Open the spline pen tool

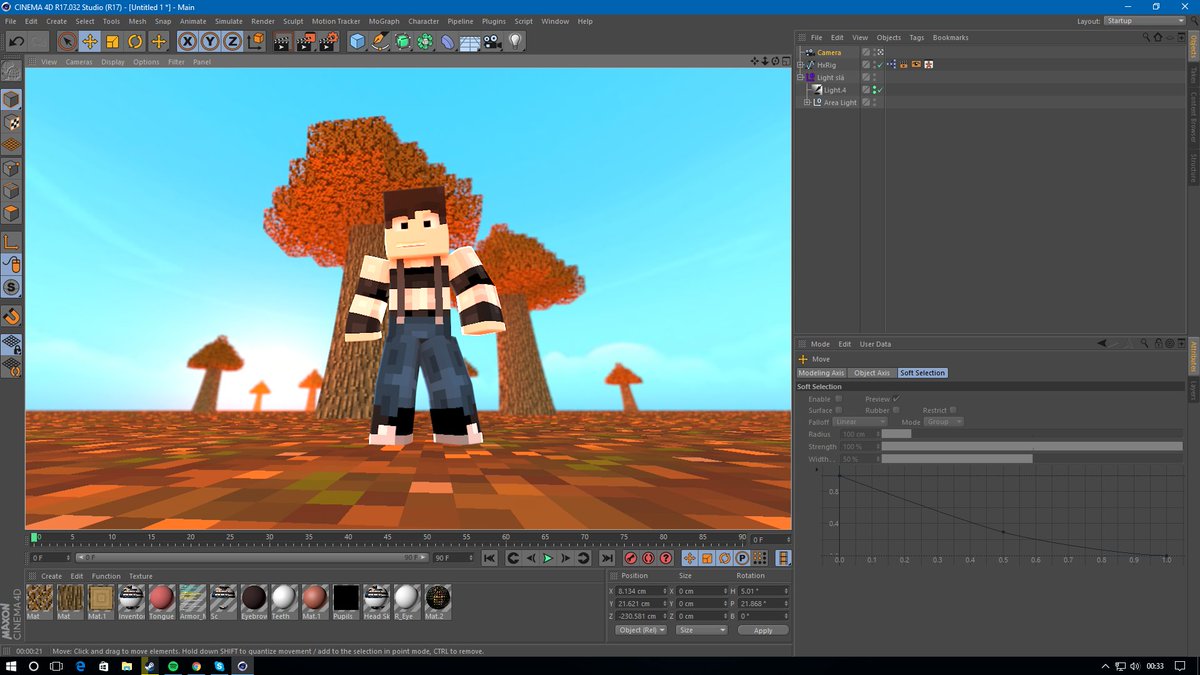click(x=380, y=41)
